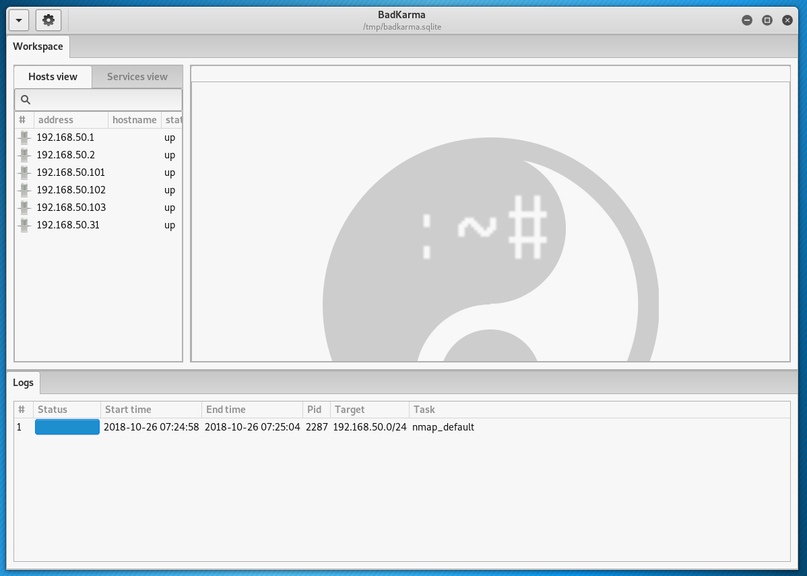The width and height of the screenshot is (807, 576).
Task: Select the Logs tab
Action: [23, 382]
